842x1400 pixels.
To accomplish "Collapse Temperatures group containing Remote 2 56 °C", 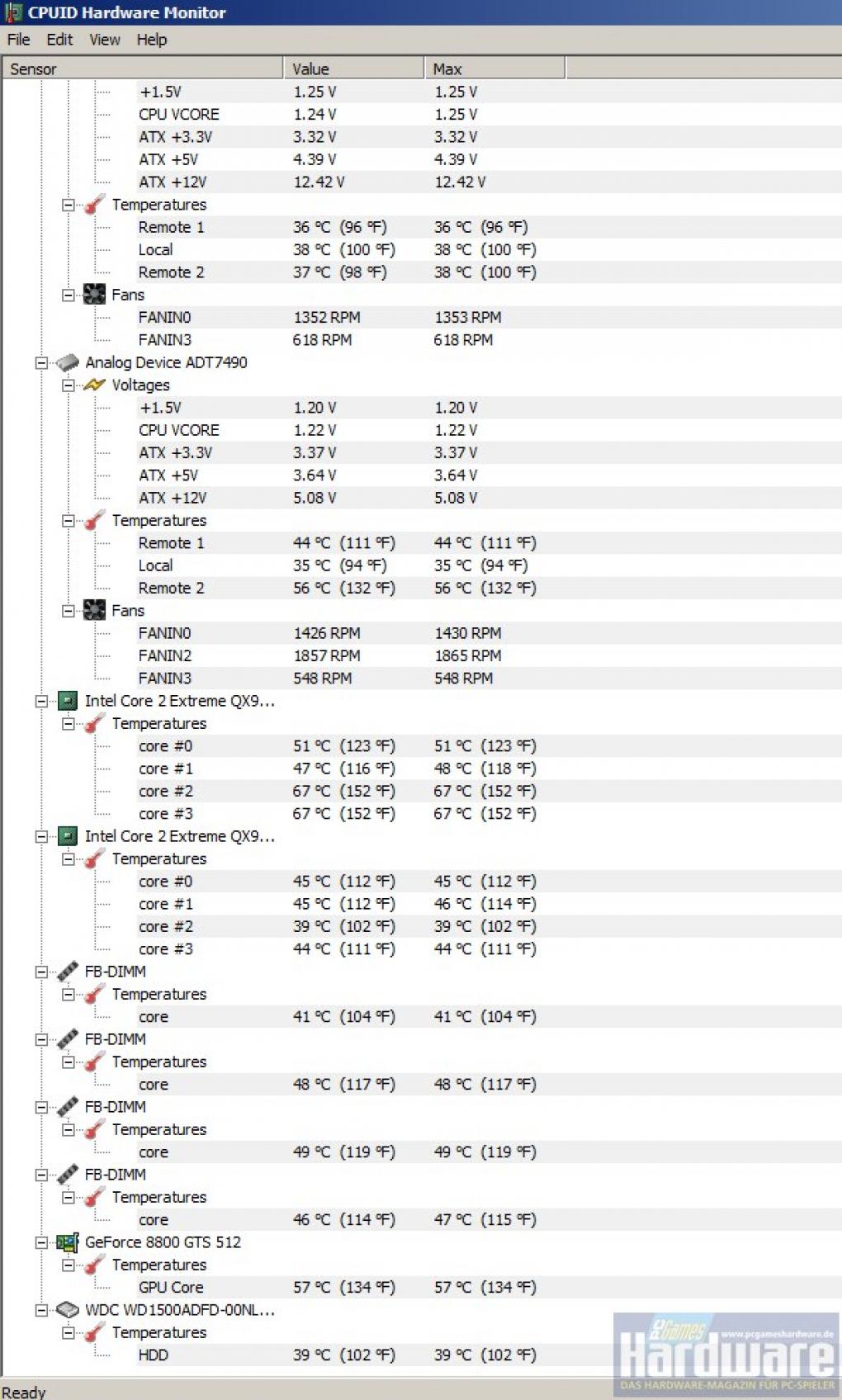I will click(x=69, y=521).
